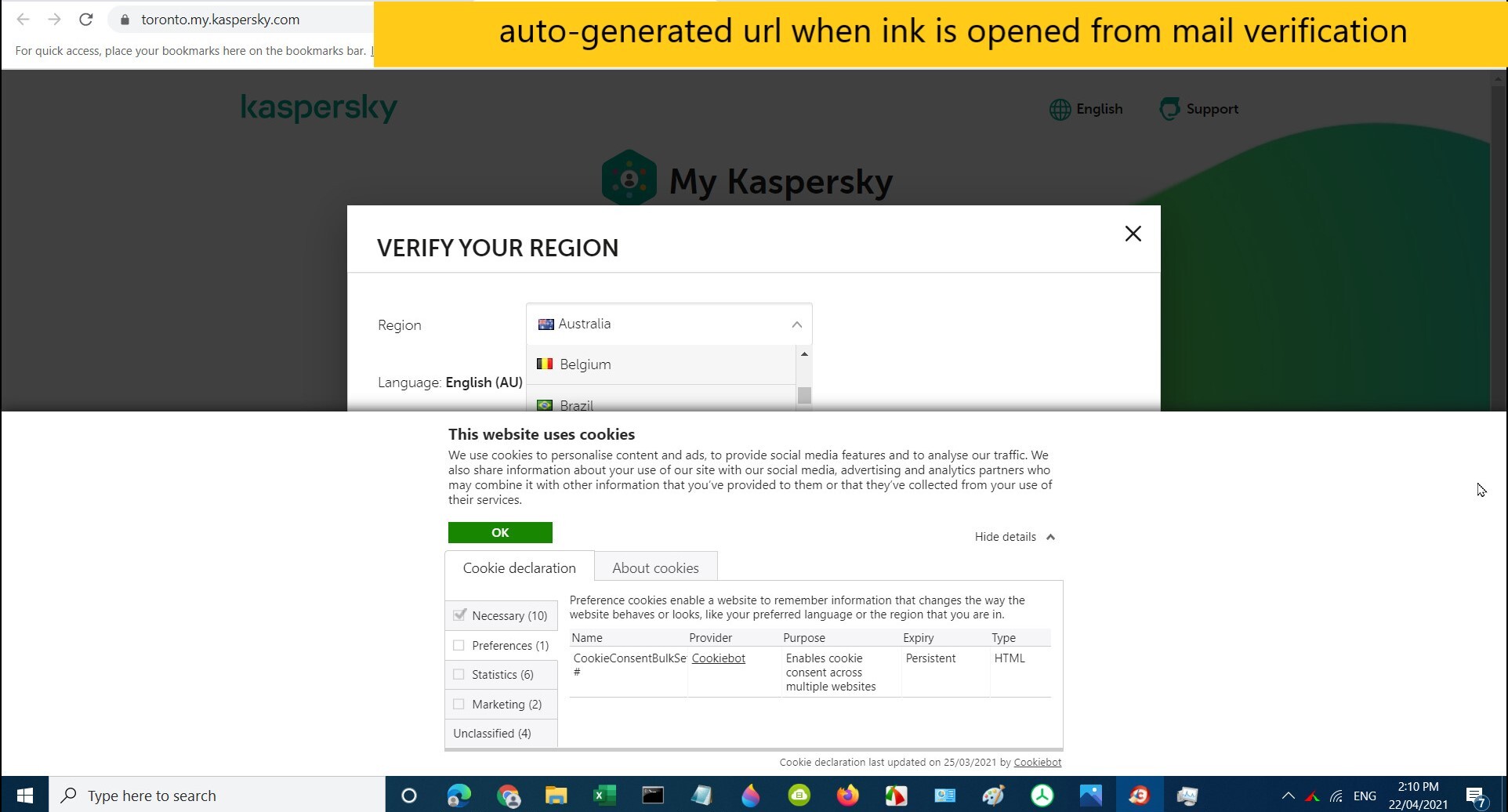
Task: Click the chevron on the Region dropdown
Action: (x=796, y=324)
